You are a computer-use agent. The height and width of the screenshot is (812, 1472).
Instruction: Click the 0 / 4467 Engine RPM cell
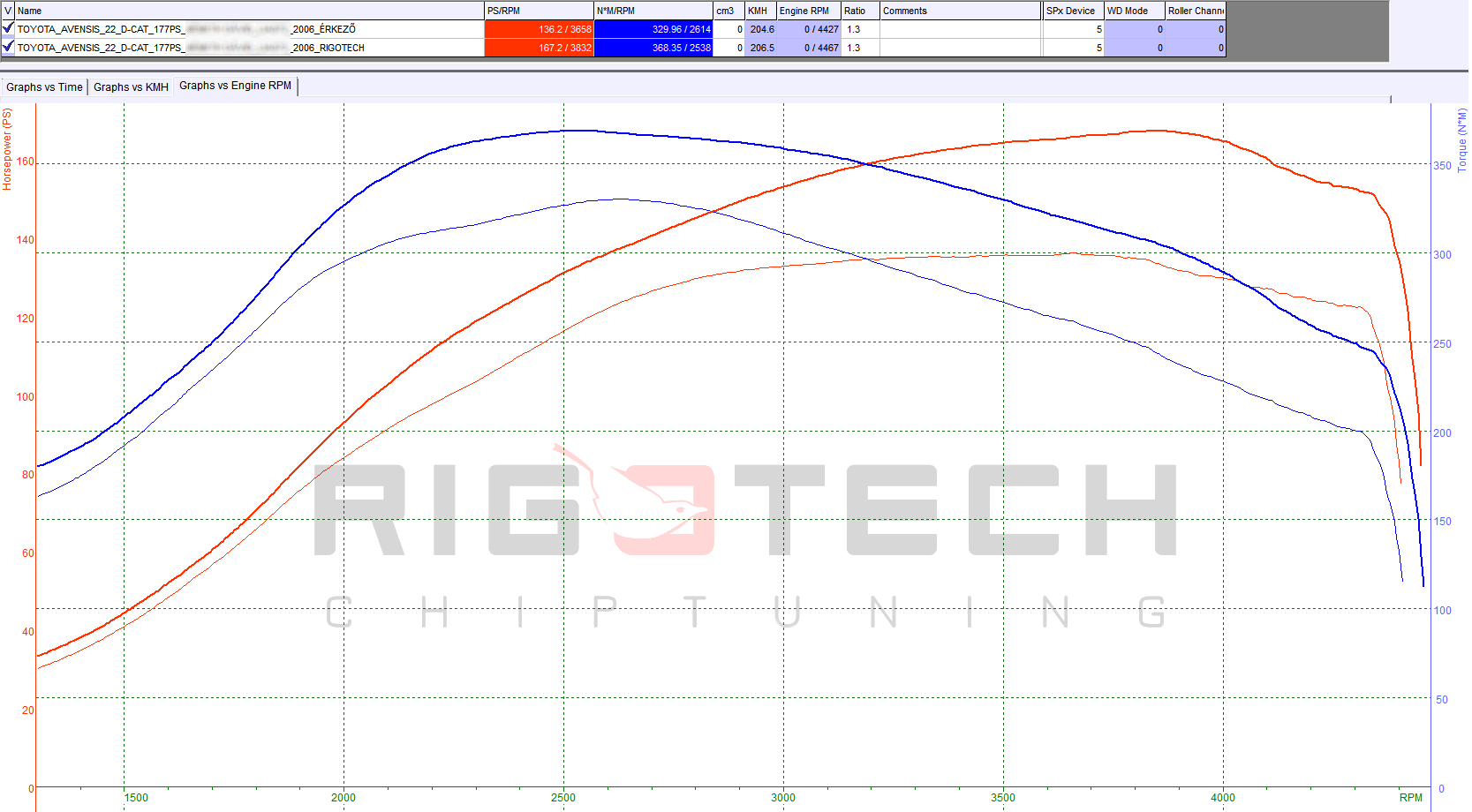pyautogui.click(x=809, y=48)
